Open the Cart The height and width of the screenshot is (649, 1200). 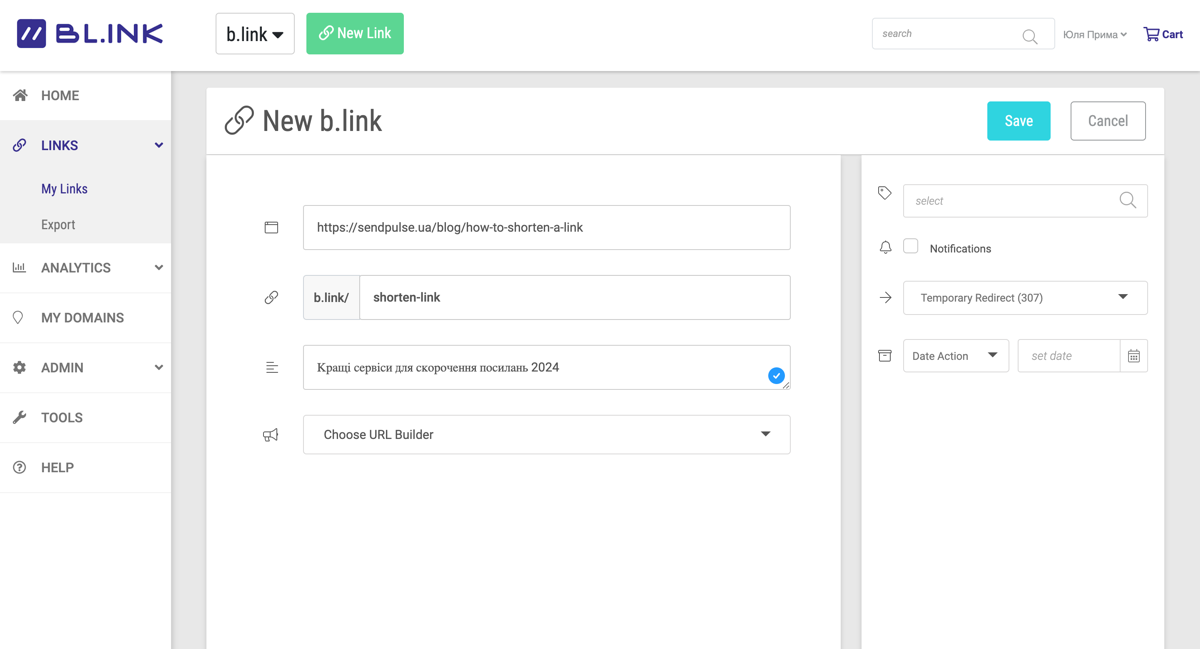[x=1163, y=33]
